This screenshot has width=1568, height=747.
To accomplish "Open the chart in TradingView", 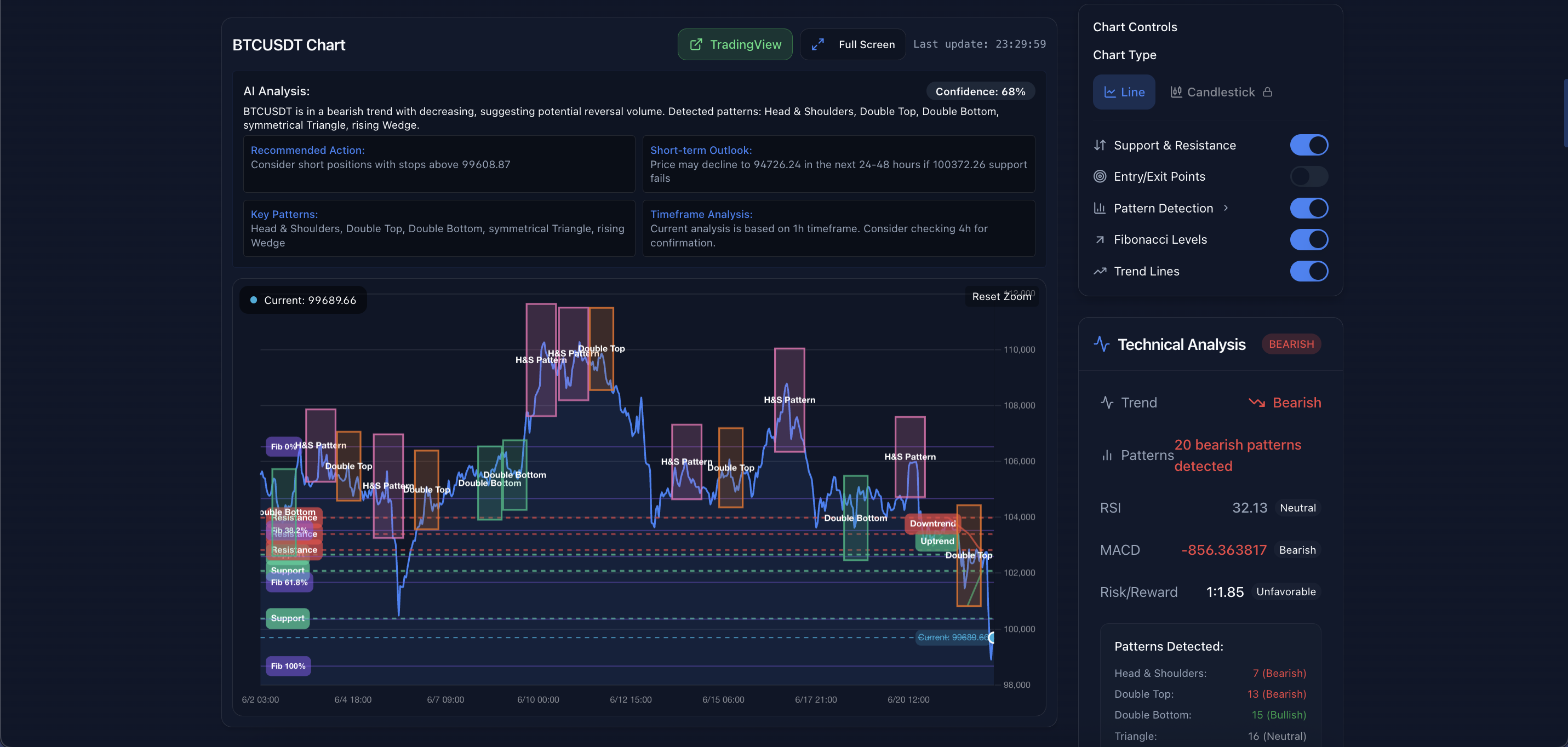I will point(735,44).
